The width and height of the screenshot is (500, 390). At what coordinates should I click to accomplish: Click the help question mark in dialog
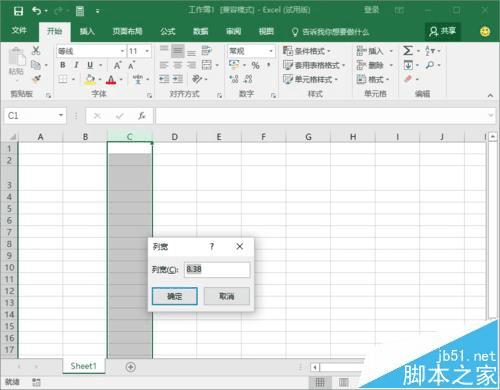click(212, 247)
